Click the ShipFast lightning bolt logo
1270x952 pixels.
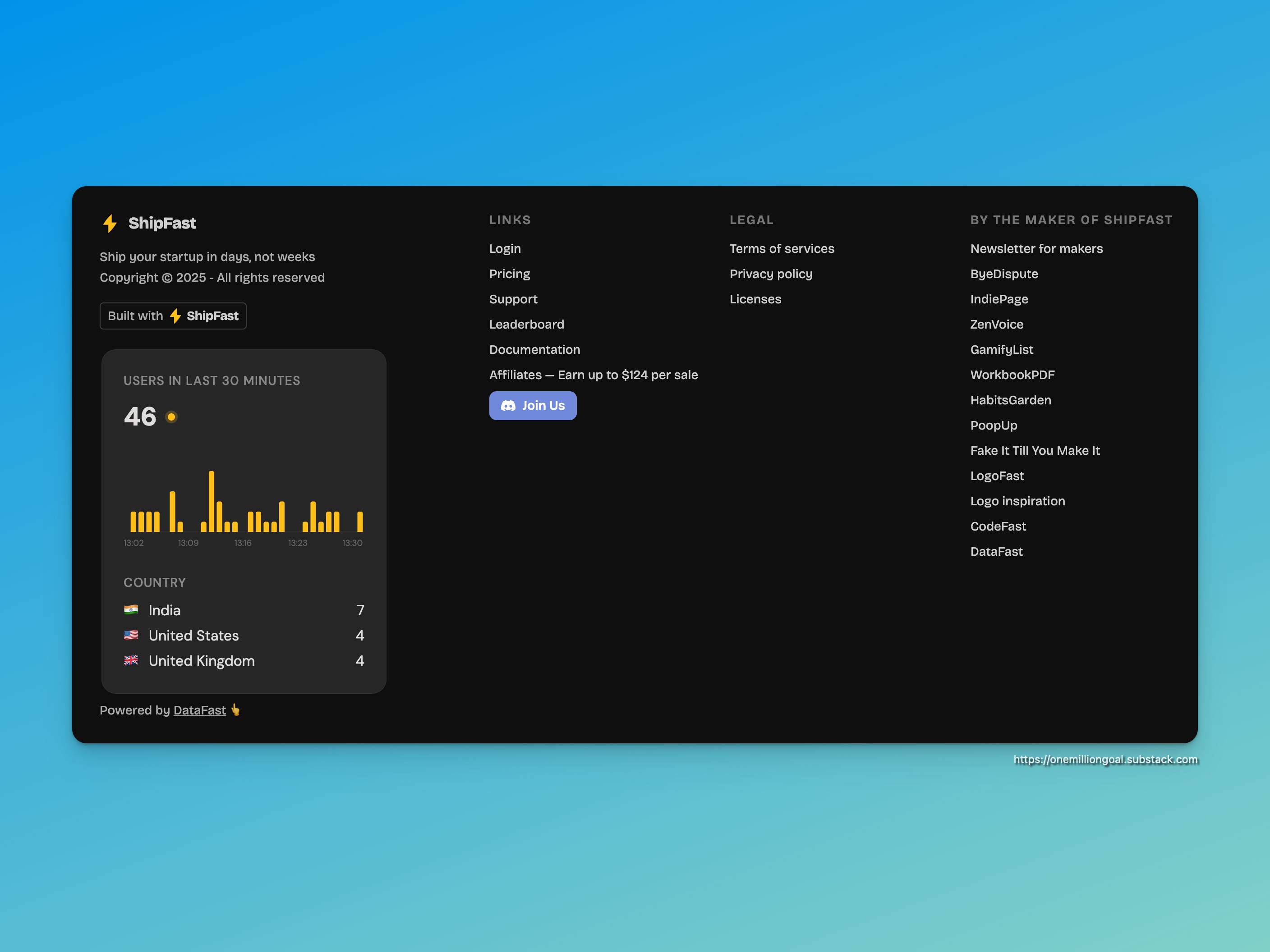[x=110, y=223]
